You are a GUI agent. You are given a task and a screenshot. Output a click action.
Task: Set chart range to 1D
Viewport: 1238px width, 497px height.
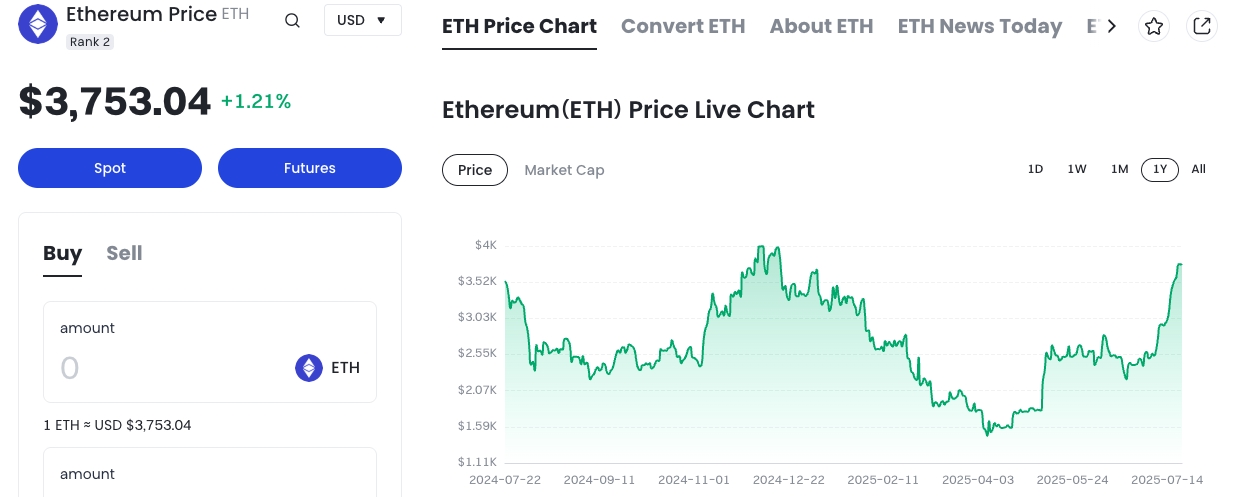click(1035, 169)
